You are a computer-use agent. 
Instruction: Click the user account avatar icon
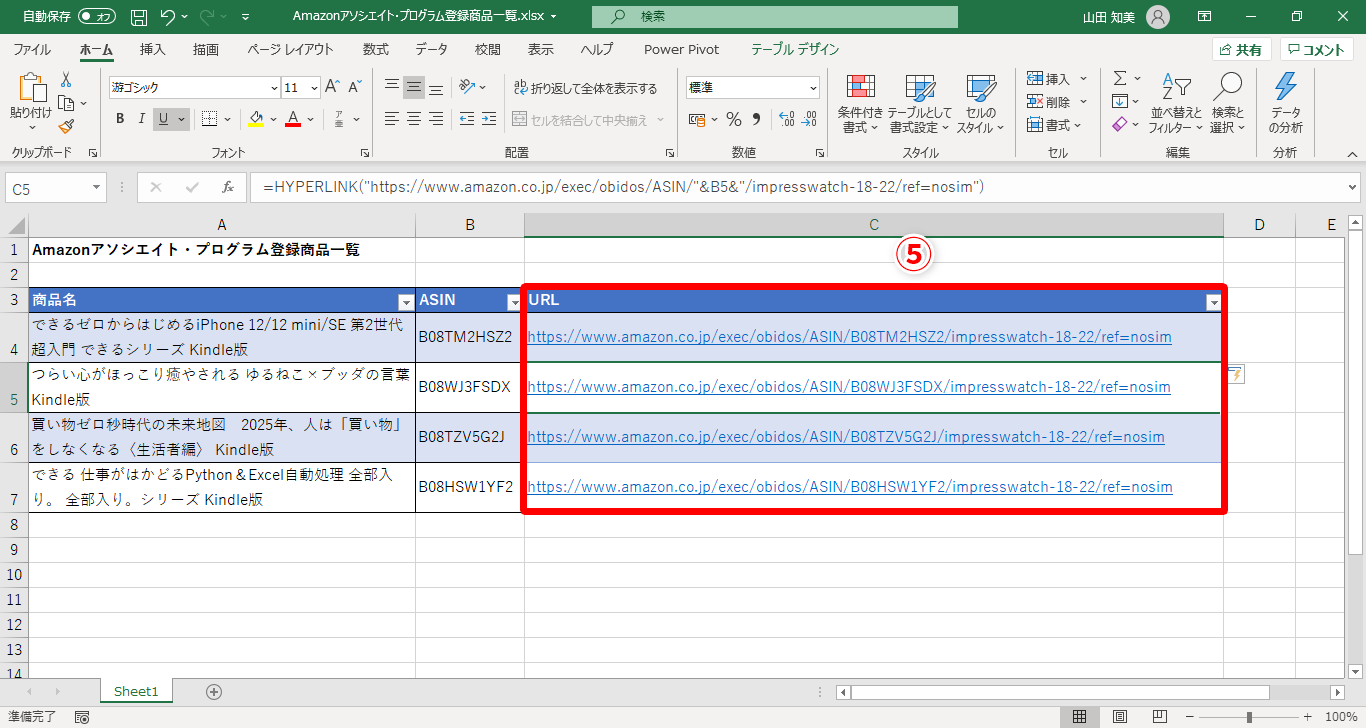coord(1157,17)
